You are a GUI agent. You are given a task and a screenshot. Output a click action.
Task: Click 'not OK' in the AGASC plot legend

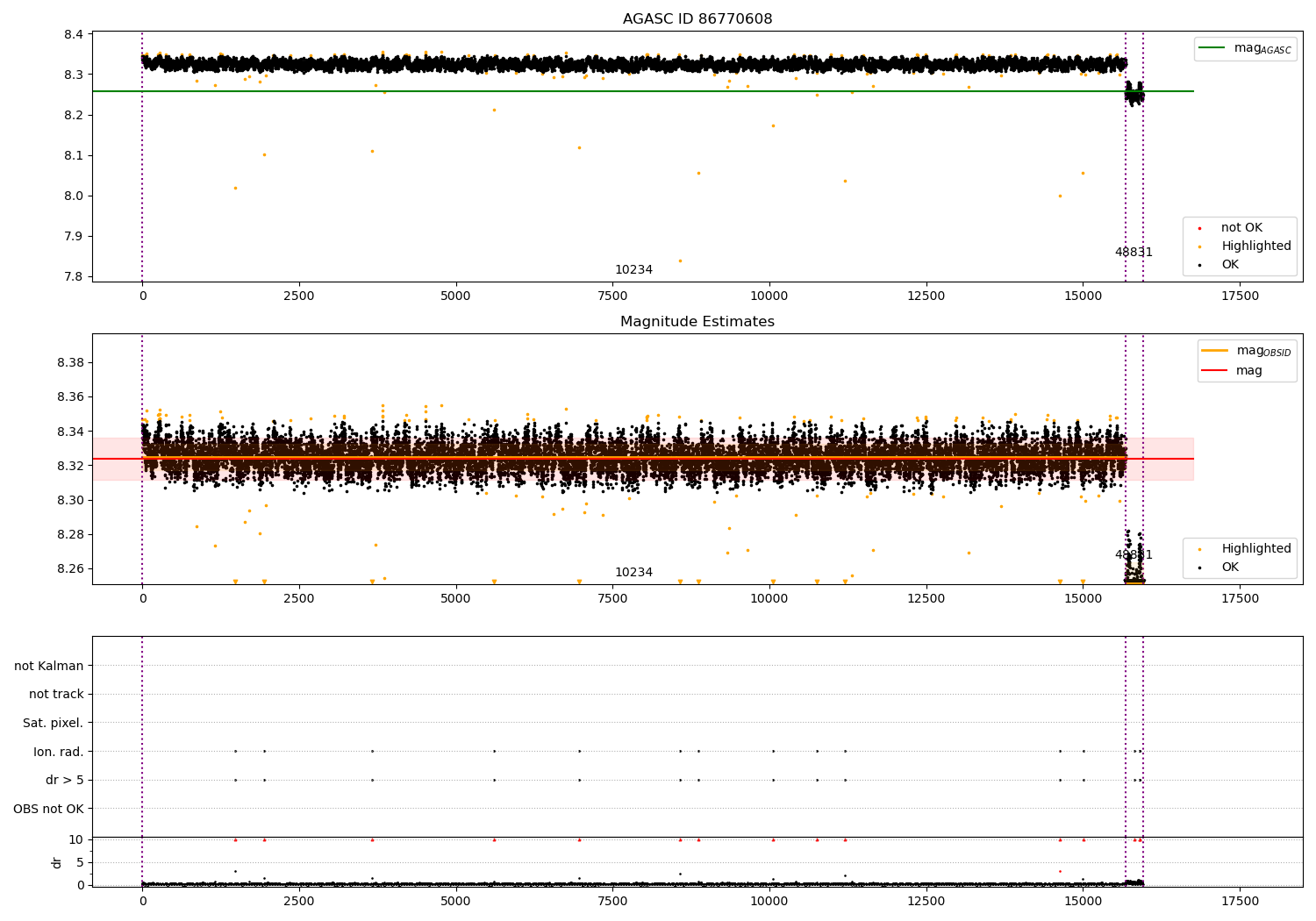1241,228
